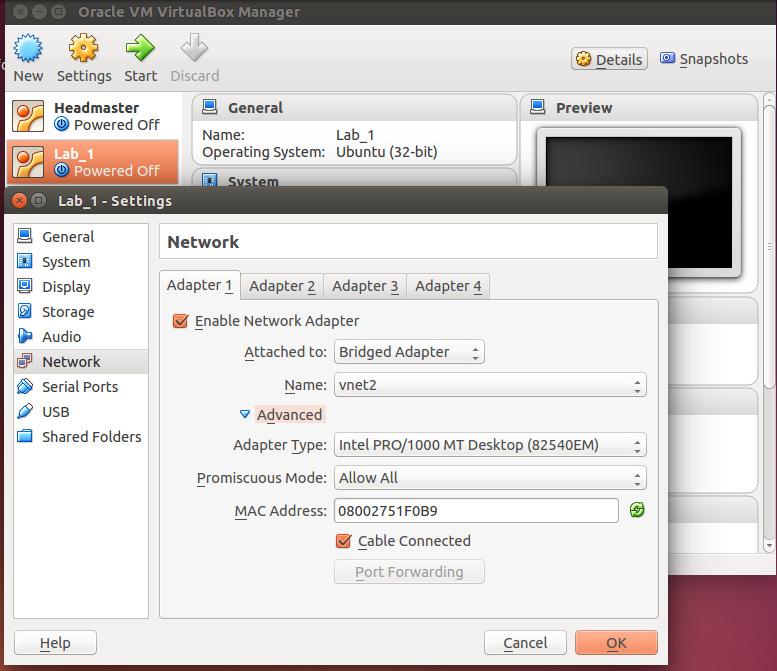Select the System settings category label

(x=66, y=262)
